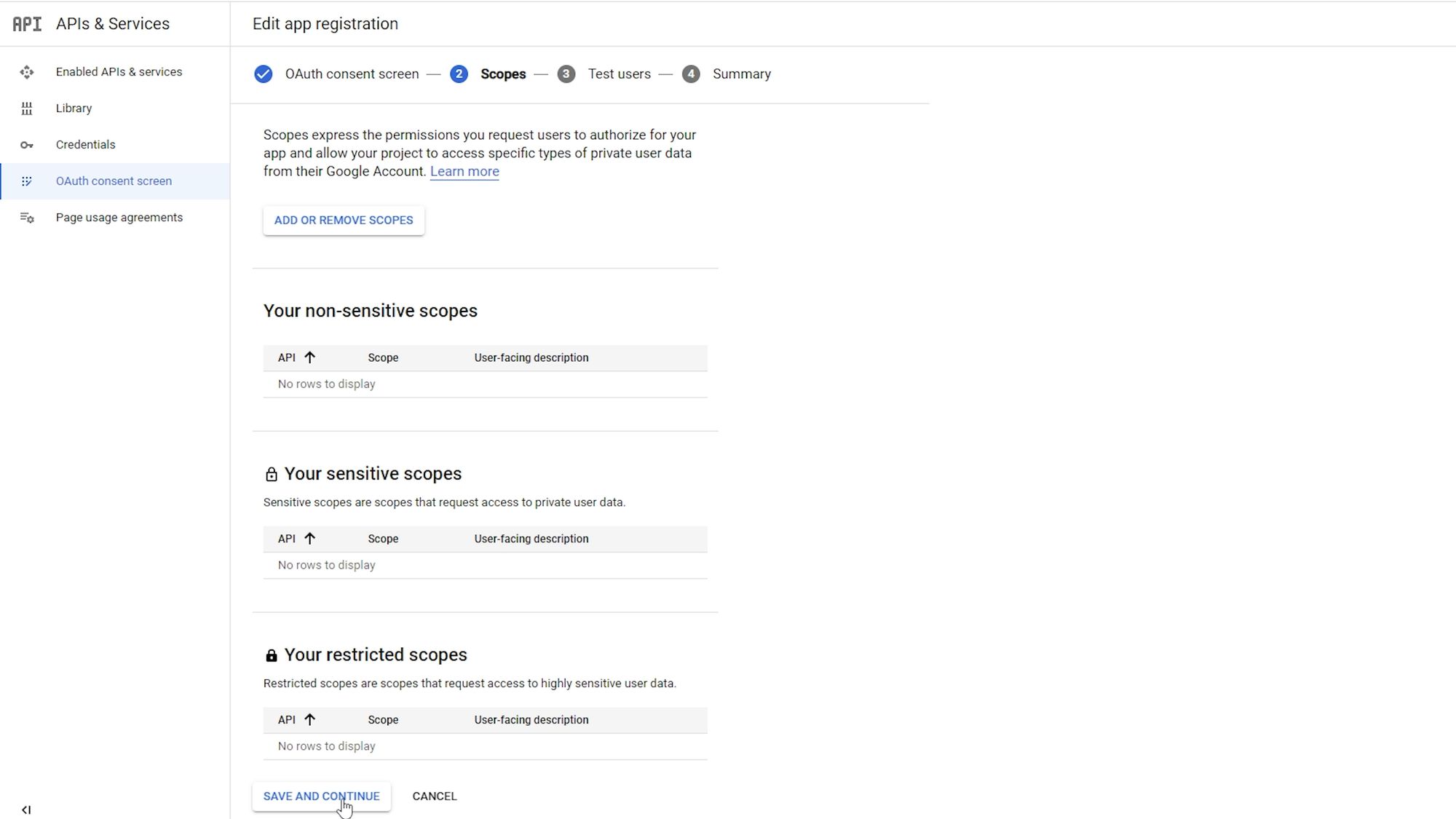Toggle the Scopes step indicator
This screenshot has height=819, width=1456.
458,74
